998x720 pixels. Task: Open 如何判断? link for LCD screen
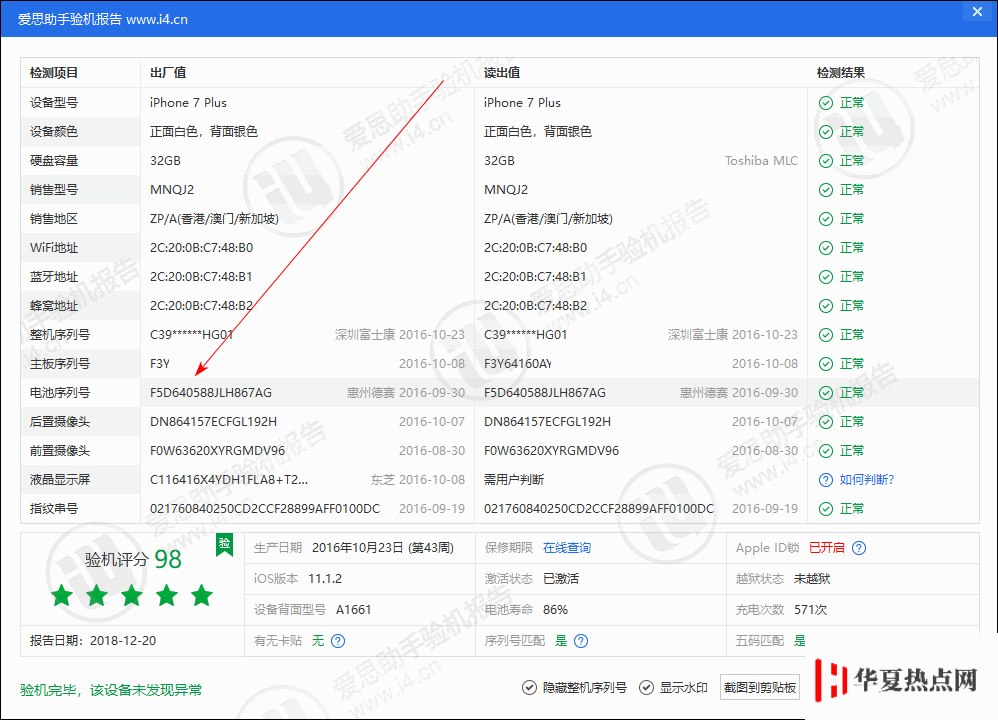(866, 480)
